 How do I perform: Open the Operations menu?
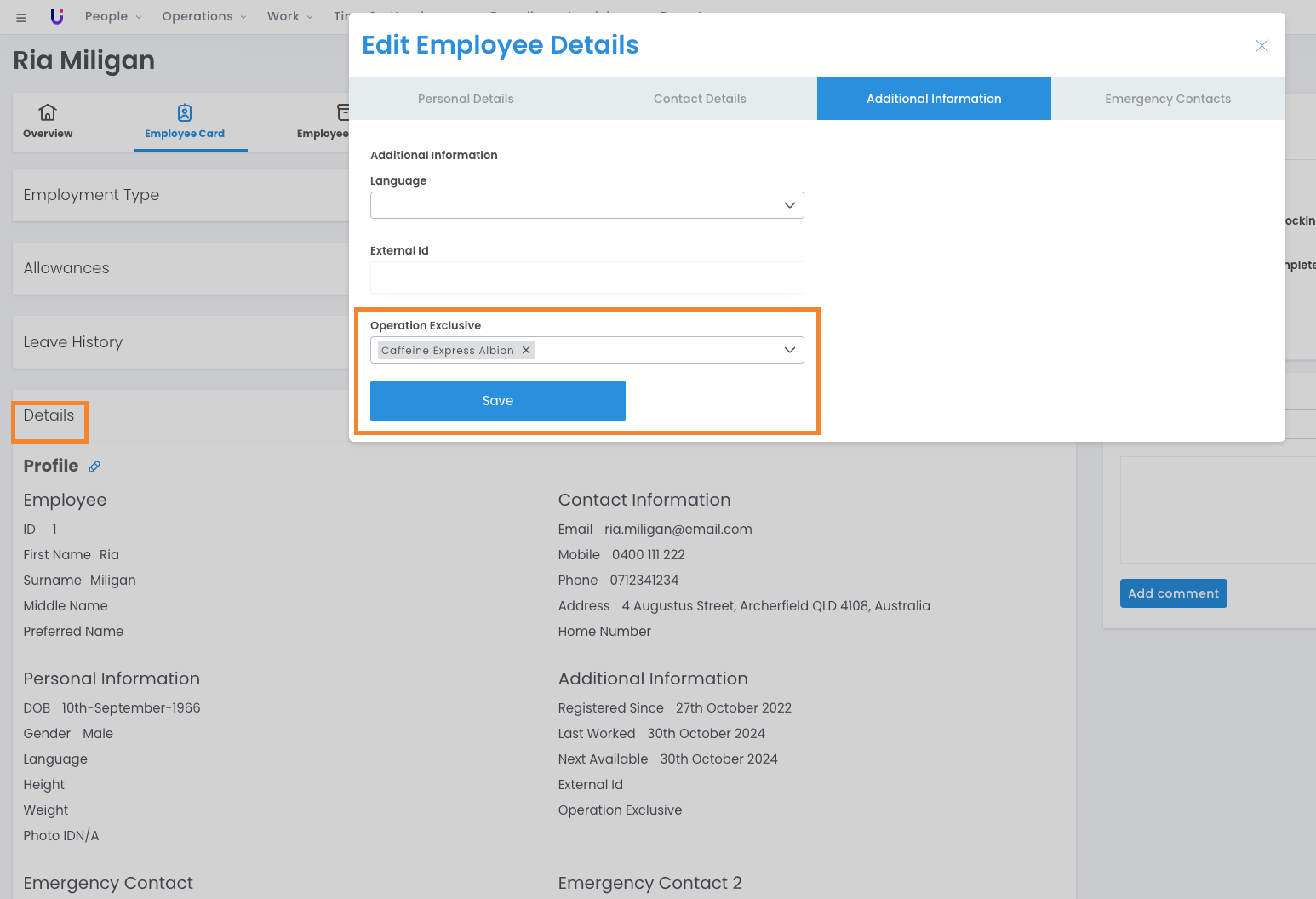(203, 16)
